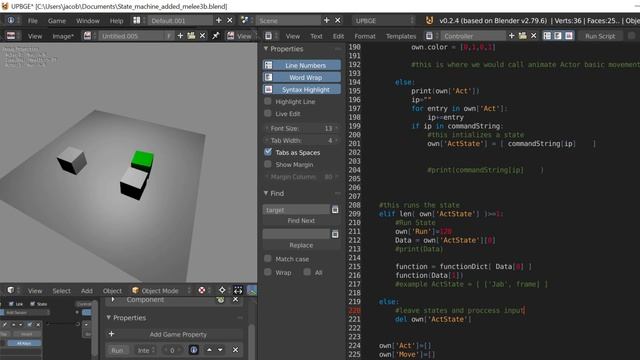The image size is (640, 360).
Task: Enable Match case checkbox
Action: [268, 258]
